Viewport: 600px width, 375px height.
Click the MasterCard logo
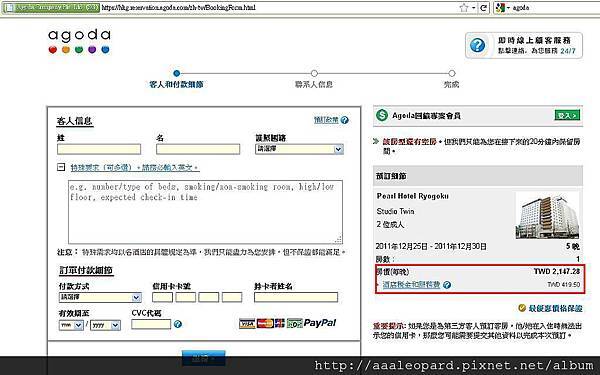click(x=265, y=324)
